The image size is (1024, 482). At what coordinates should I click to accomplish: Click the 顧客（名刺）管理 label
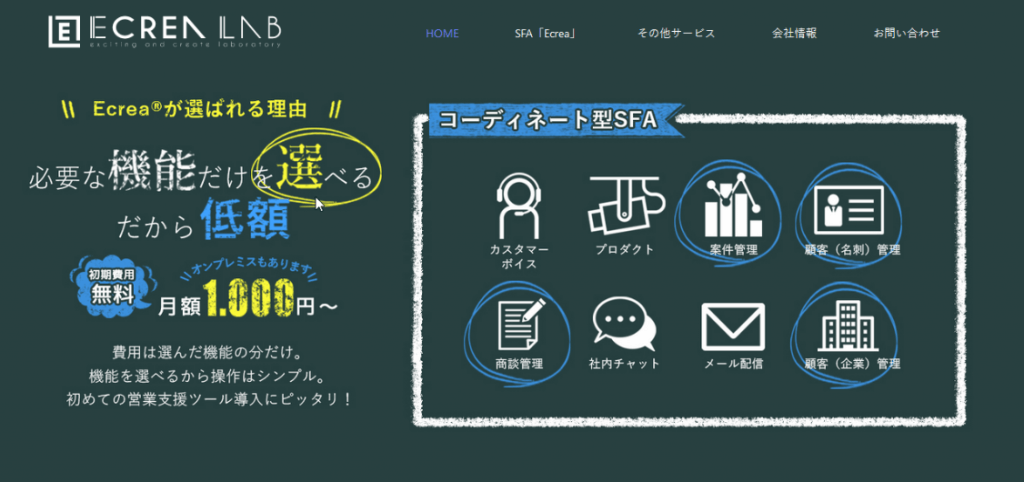852,249
